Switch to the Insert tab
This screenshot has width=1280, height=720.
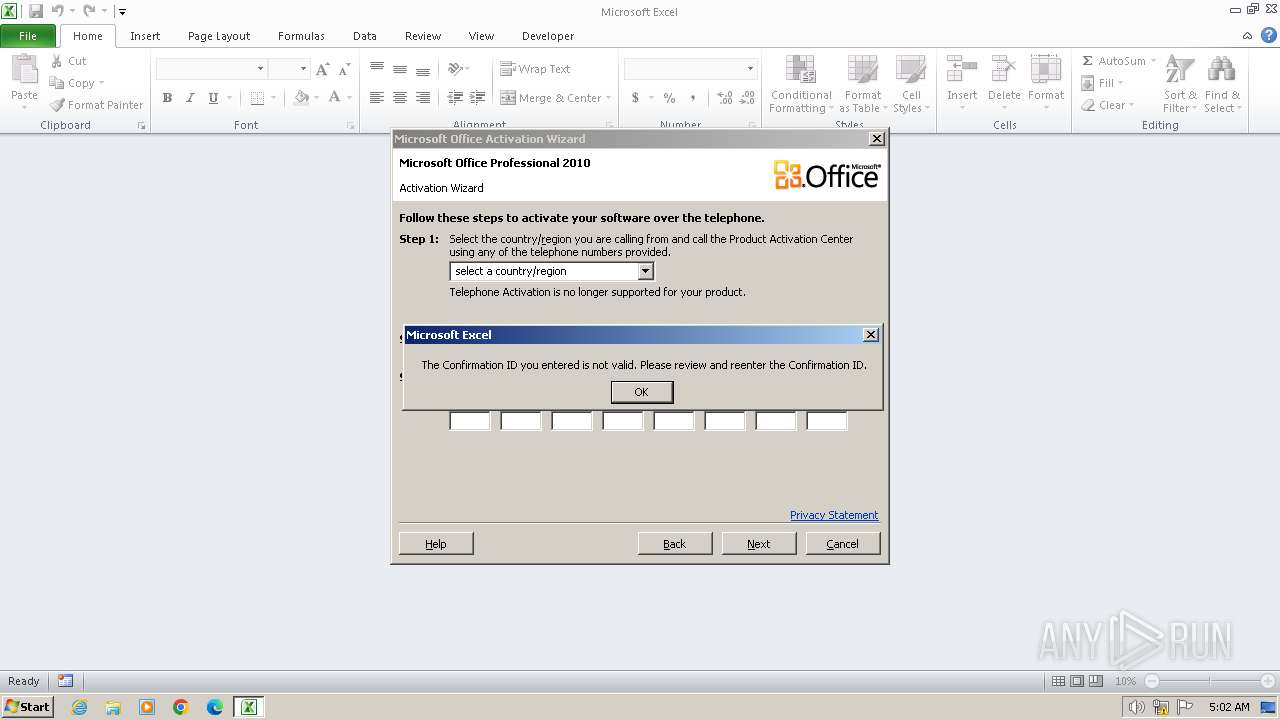[x=145, y=36]
